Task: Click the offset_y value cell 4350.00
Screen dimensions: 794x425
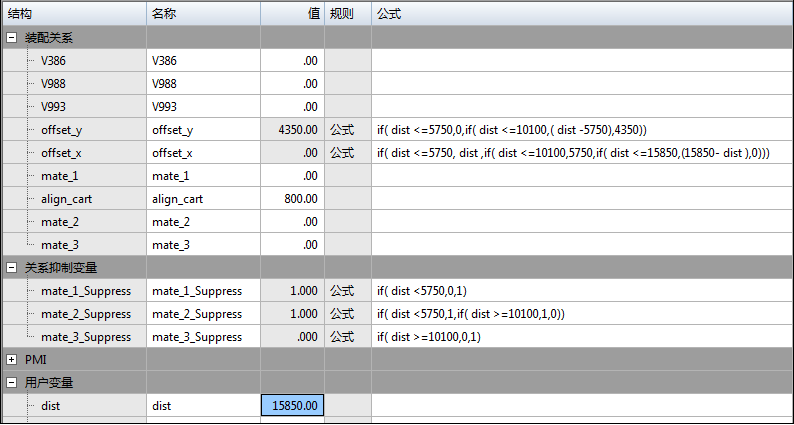Action: click(292, 130)
